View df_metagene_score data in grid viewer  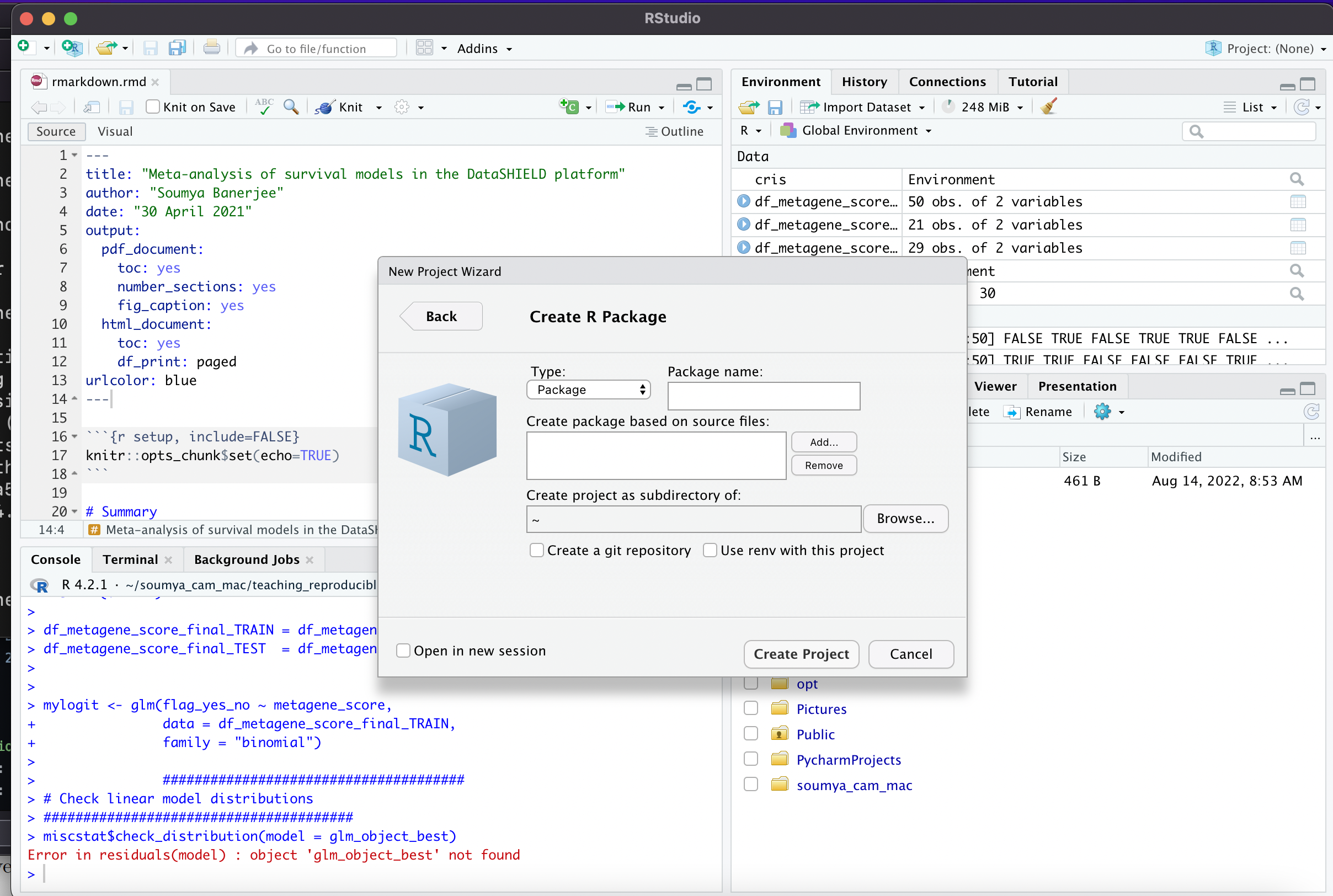tap(1298, 201)
